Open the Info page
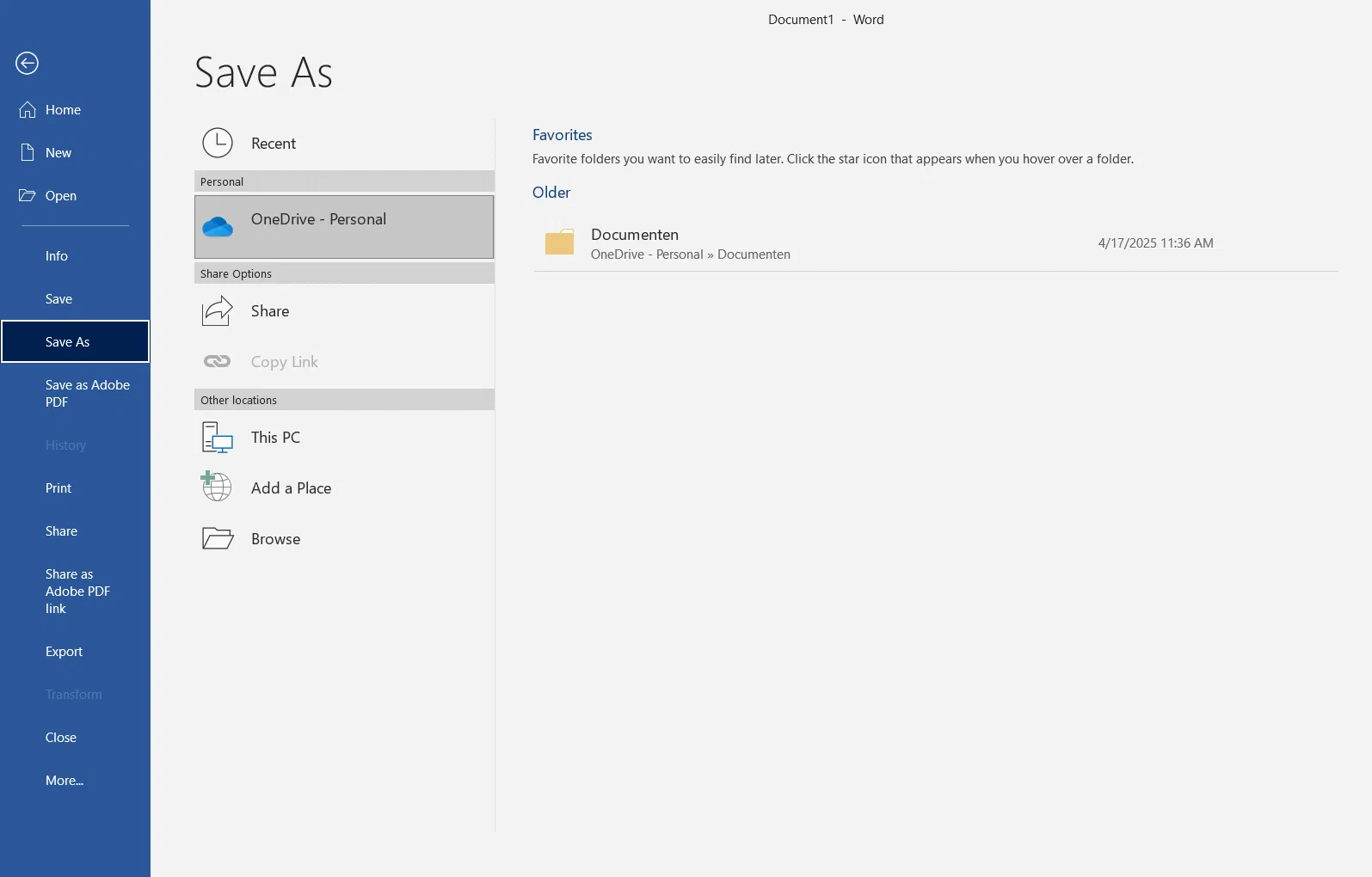The image size is (1372, 877). pos(75,255)
